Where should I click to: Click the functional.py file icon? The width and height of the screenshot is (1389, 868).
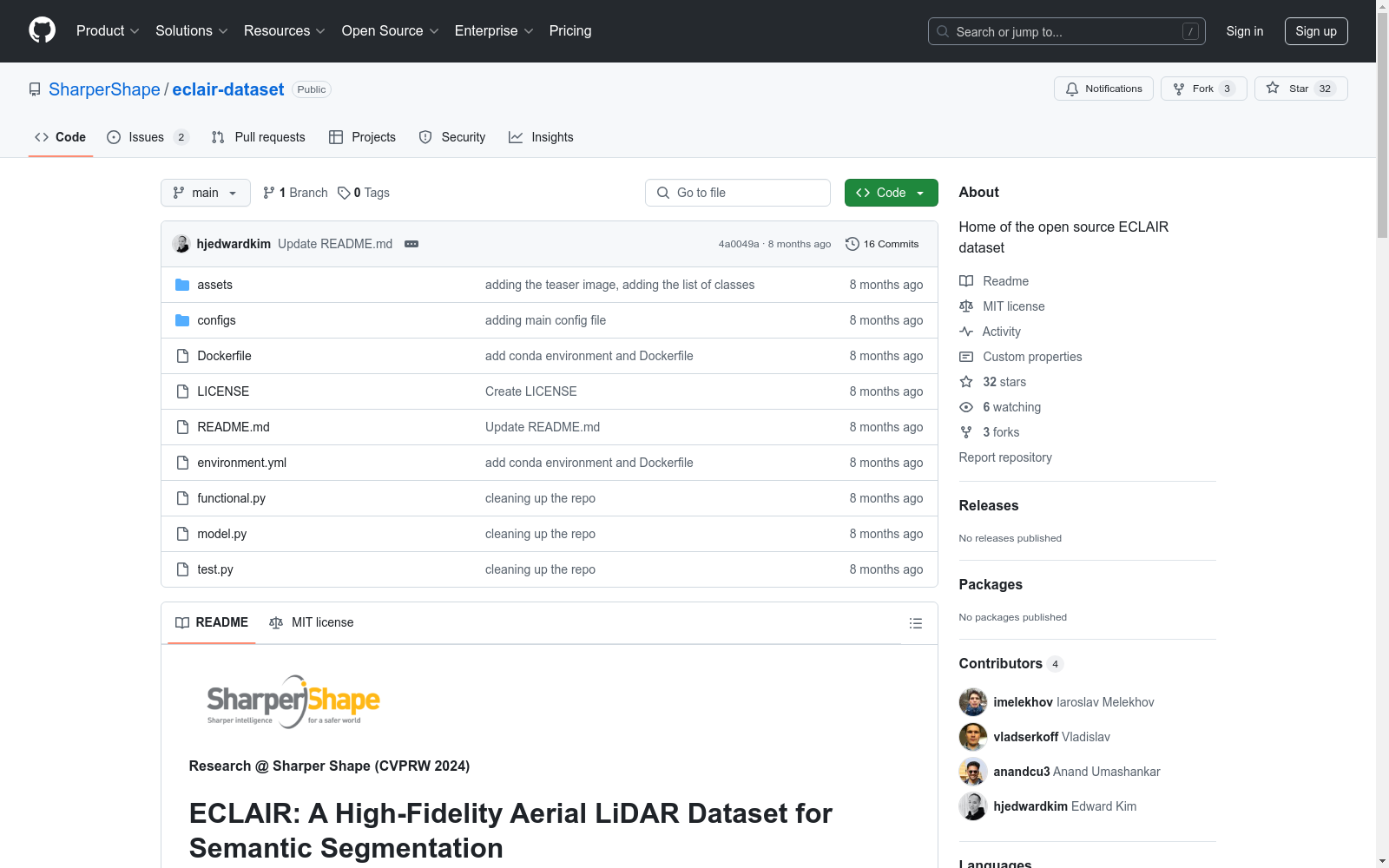182,498
